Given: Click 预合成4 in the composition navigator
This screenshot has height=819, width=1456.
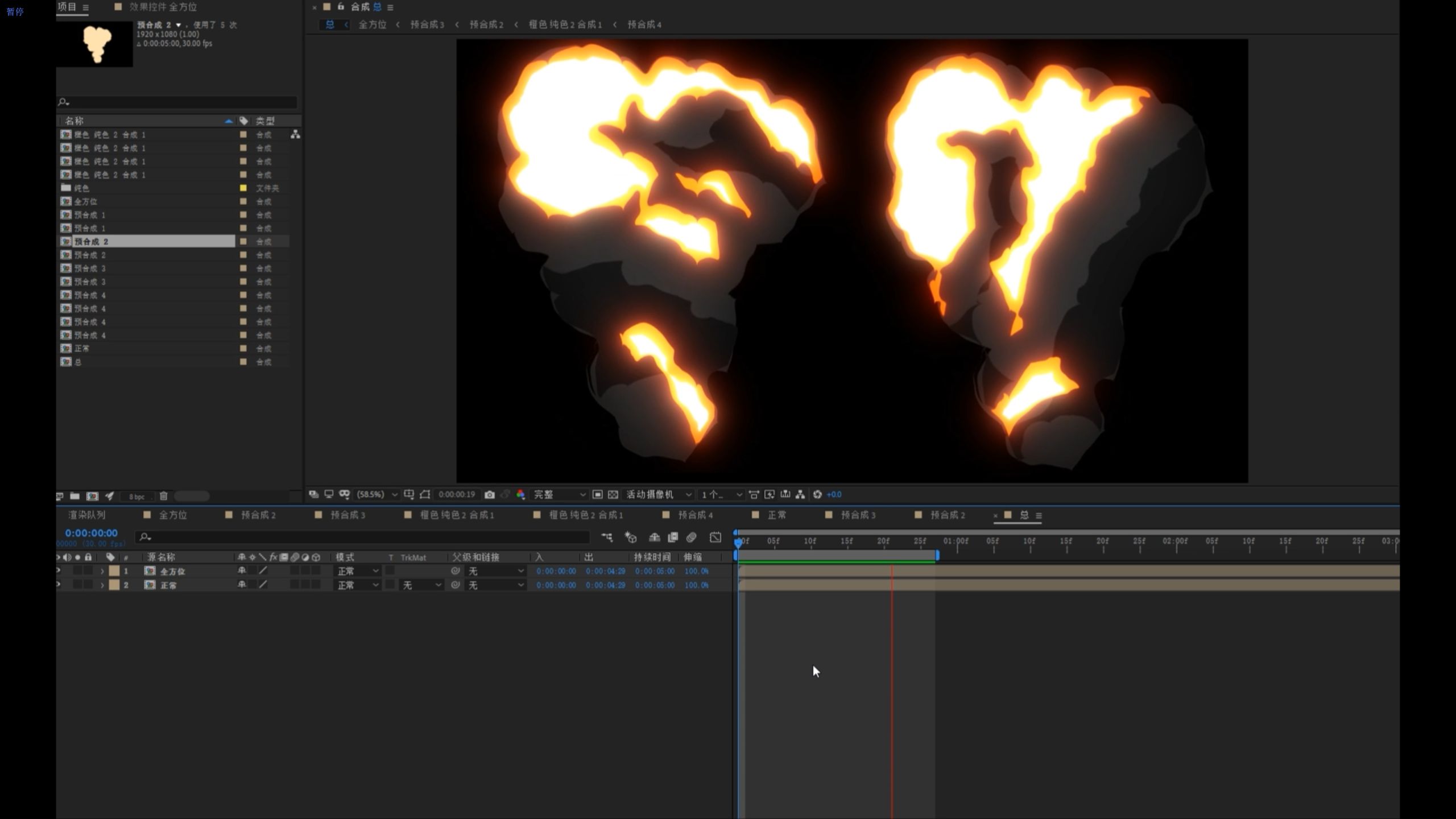Looking at the screenshot, I should [x=644, y=24].
